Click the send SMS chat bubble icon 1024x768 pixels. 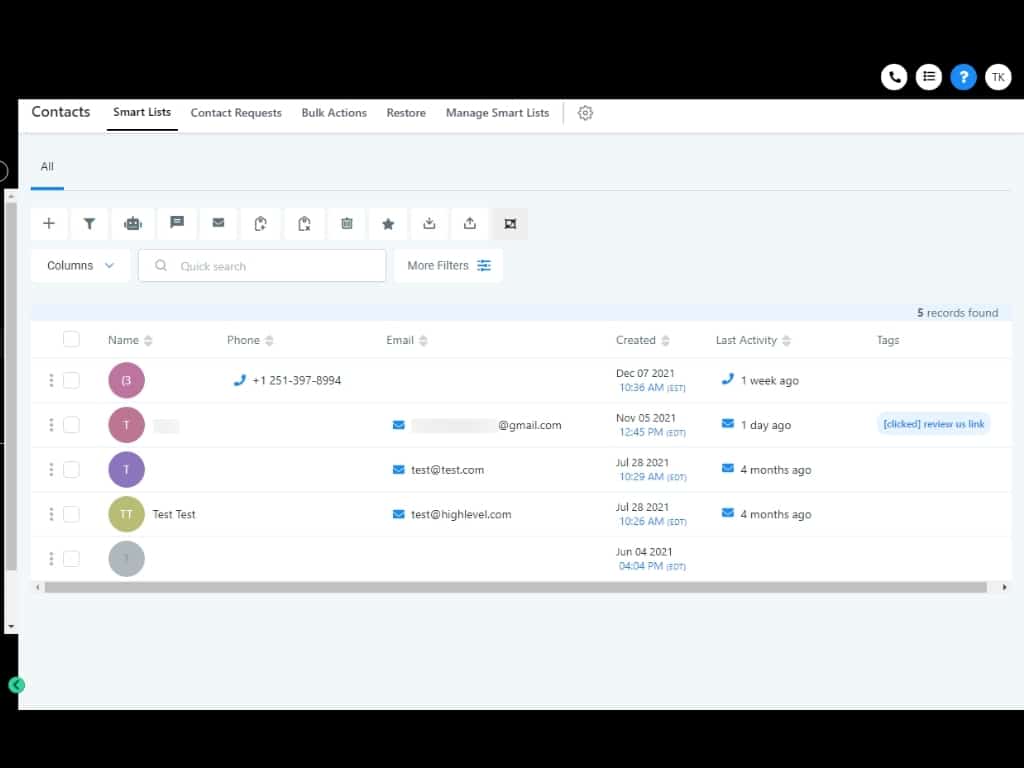click(177, 223)
